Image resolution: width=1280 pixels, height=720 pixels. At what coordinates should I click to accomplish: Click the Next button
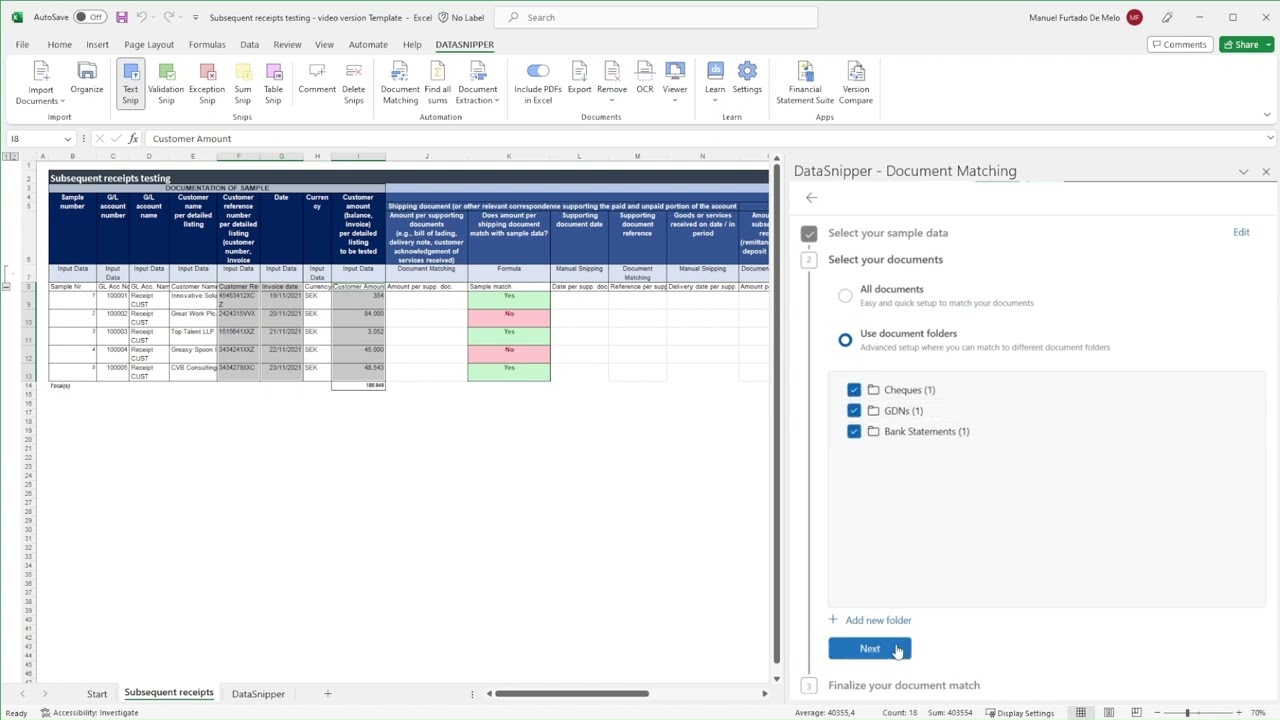(x=870, y=649)
